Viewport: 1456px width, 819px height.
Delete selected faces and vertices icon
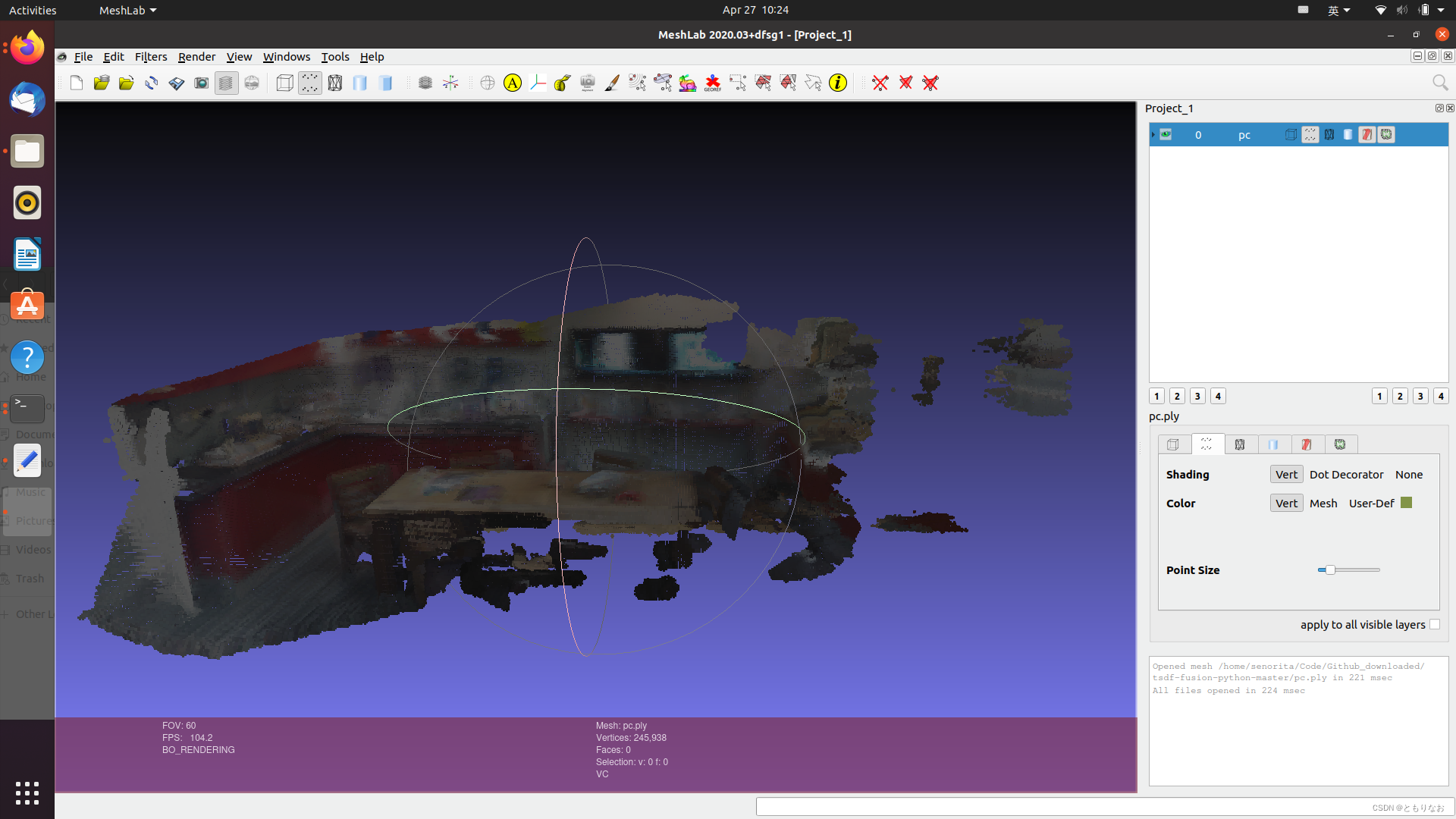point(930,83)
